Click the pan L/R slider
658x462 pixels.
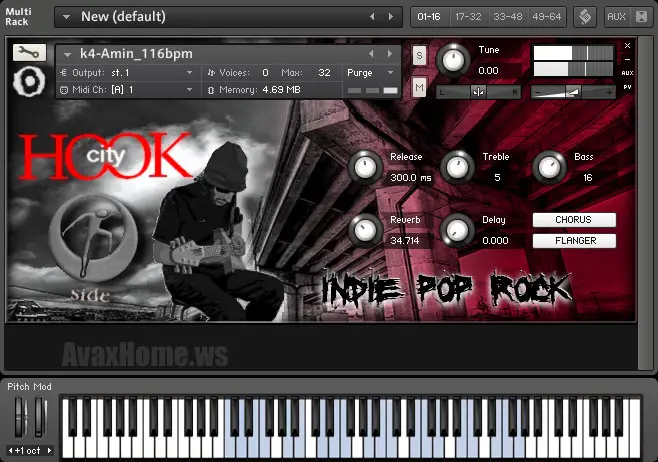[478, 92]
